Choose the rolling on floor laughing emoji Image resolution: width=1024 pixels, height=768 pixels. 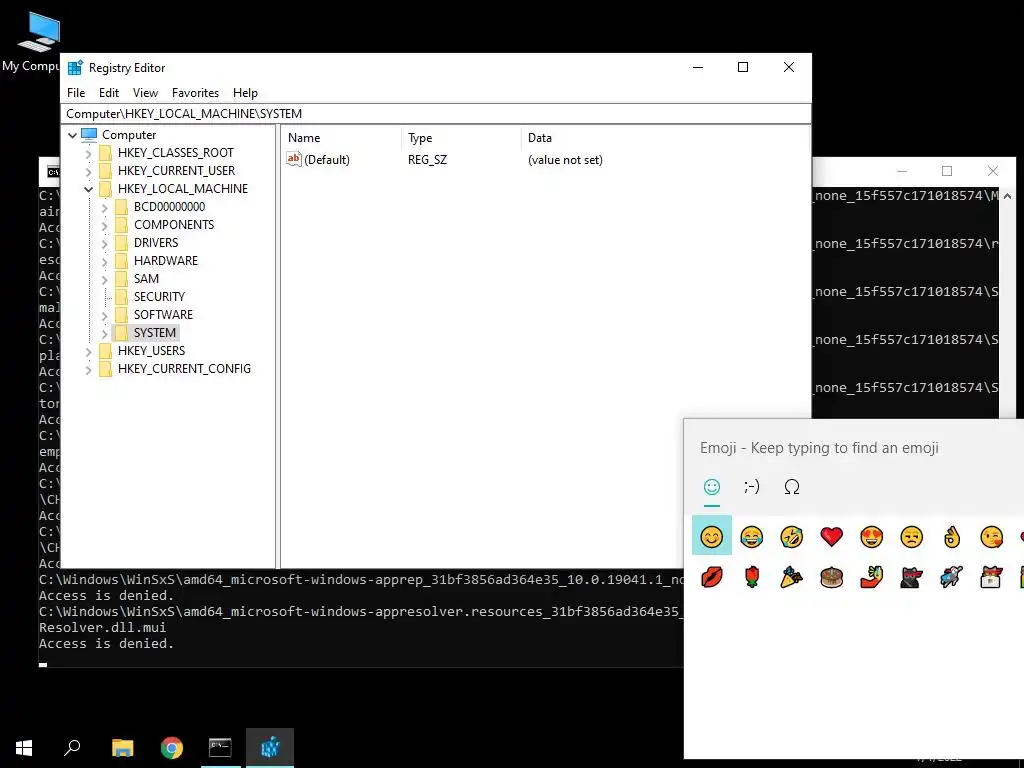[x=792, y=537]
